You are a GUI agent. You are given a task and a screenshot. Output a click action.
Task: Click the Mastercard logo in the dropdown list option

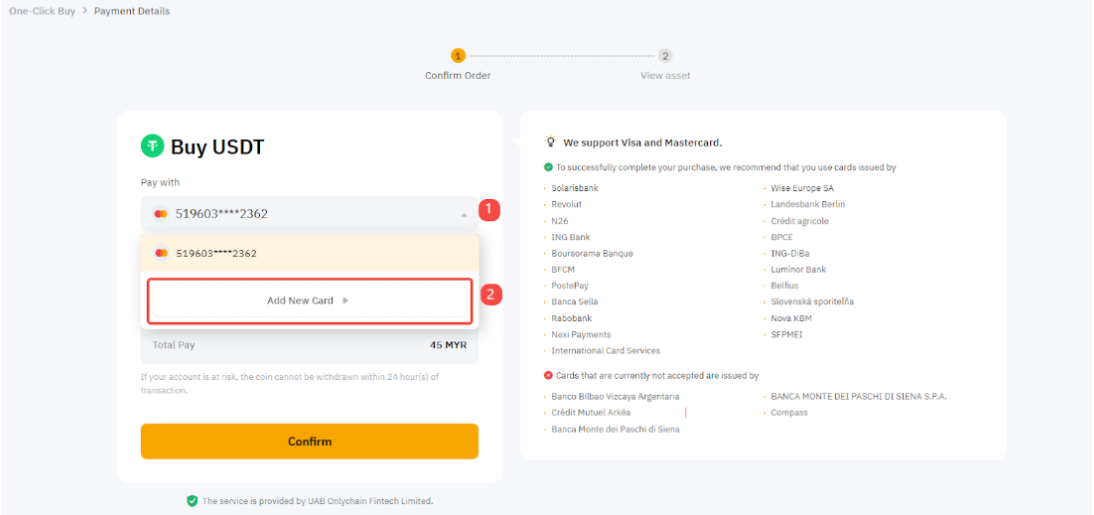(161, 253)
